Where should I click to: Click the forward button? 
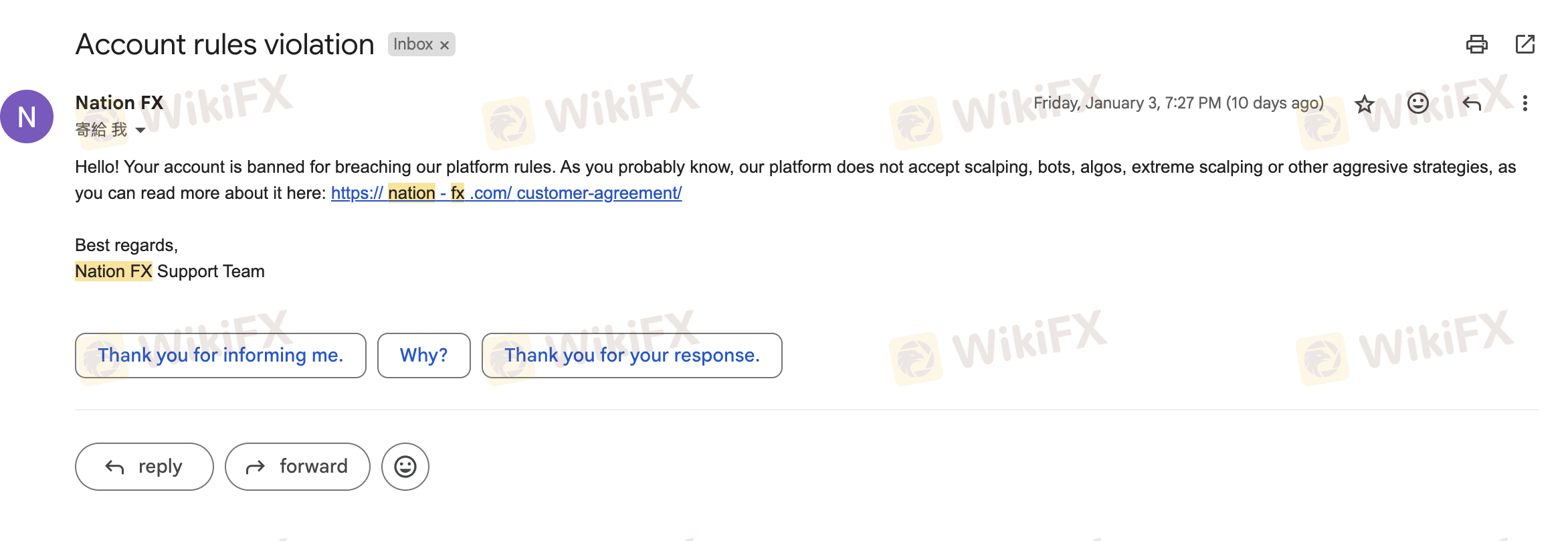point(298,467)
